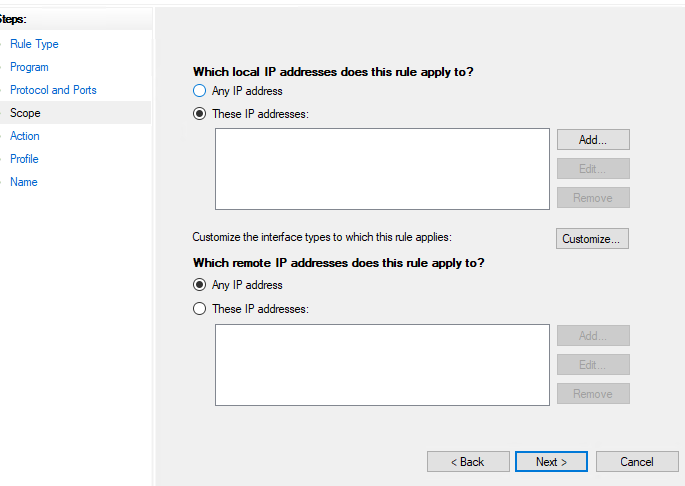Image resolution: width=685 pixels, height=486 pixels.
Task: Open the Profile step
Action: 24,159
